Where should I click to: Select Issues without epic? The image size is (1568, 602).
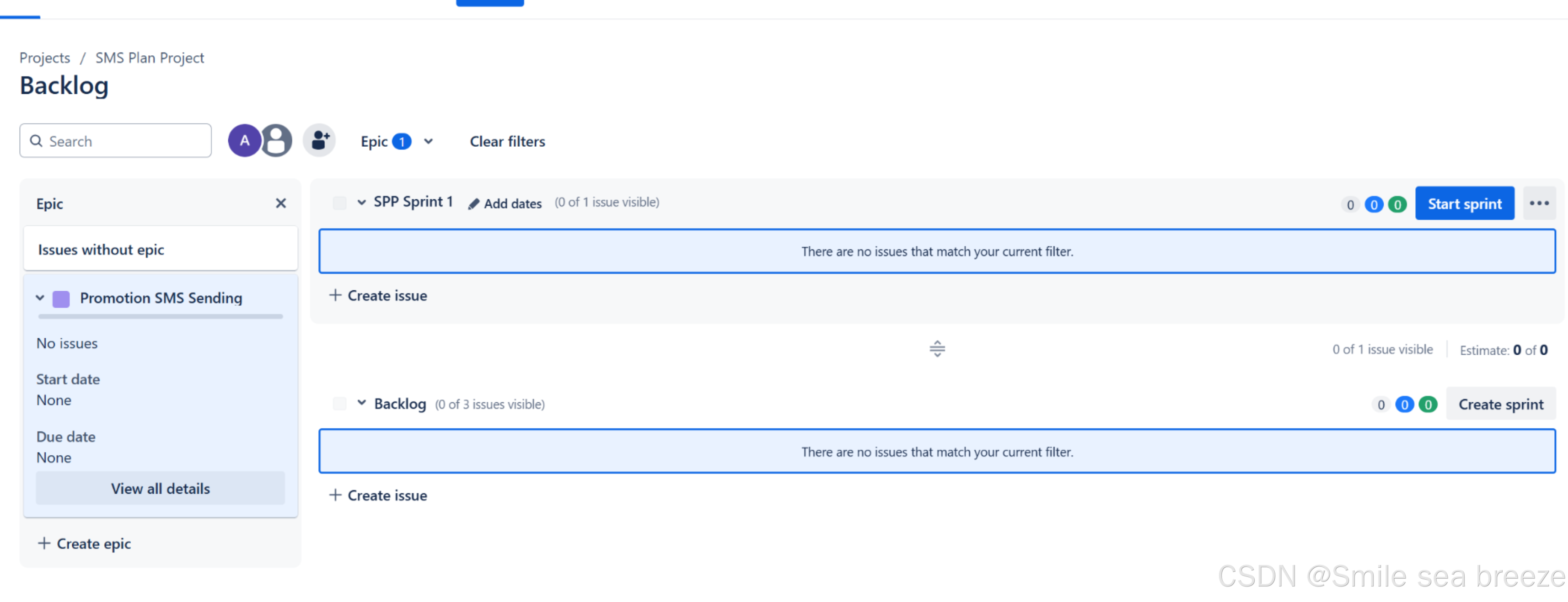[101, 249]
